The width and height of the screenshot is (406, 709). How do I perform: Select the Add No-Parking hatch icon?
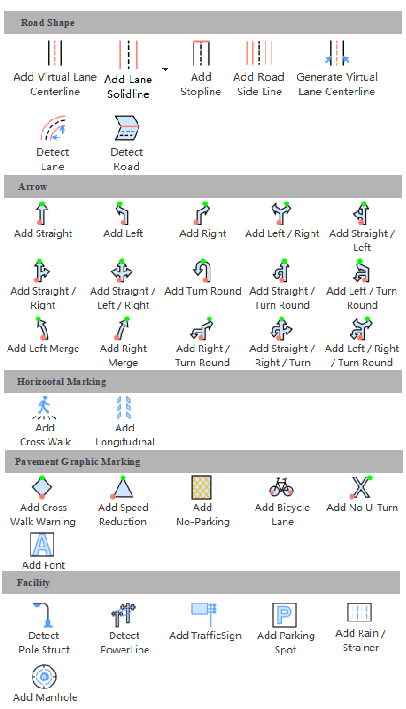click(x=202, y=487)
